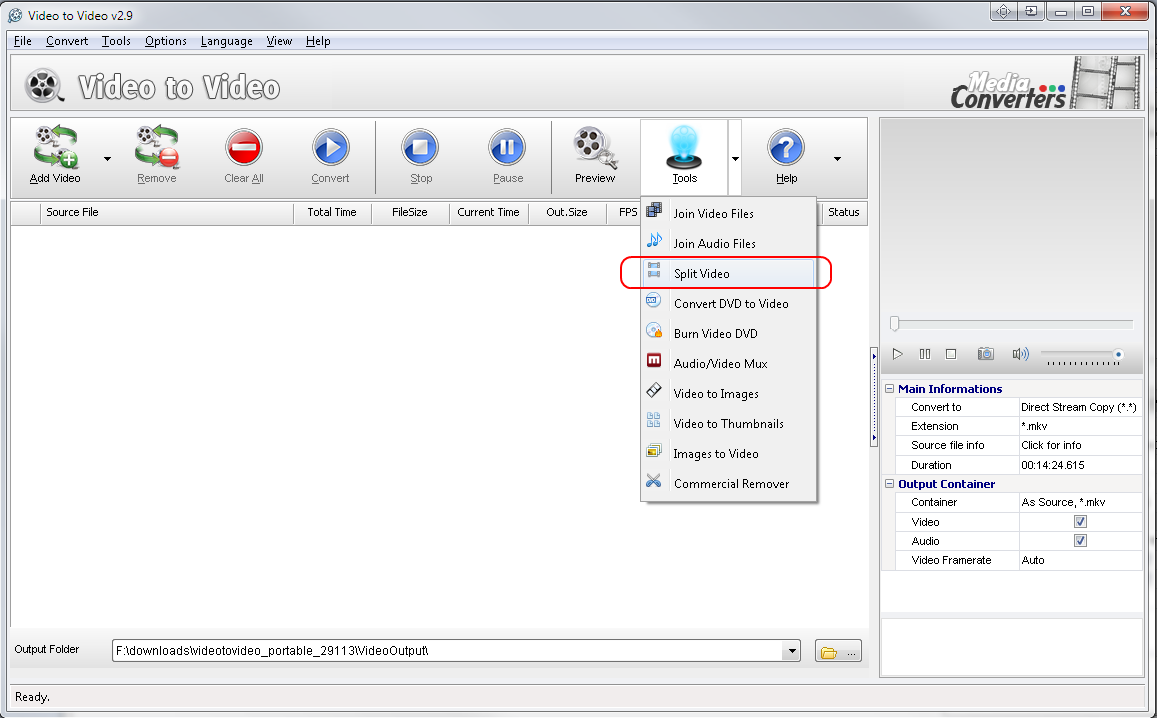
Task: Click the Output Folder path field
Action: (447, 651)
